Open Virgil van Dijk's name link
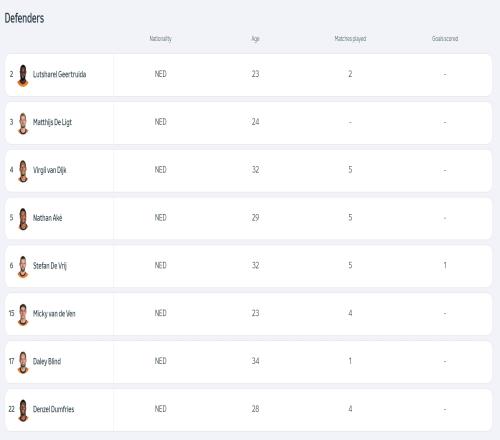500x440 pixels. [49, 170]
